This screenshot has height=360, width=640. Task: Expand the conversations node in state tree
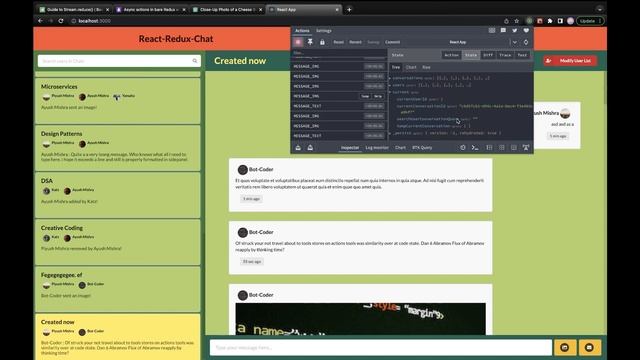click(x=390, y=78)
